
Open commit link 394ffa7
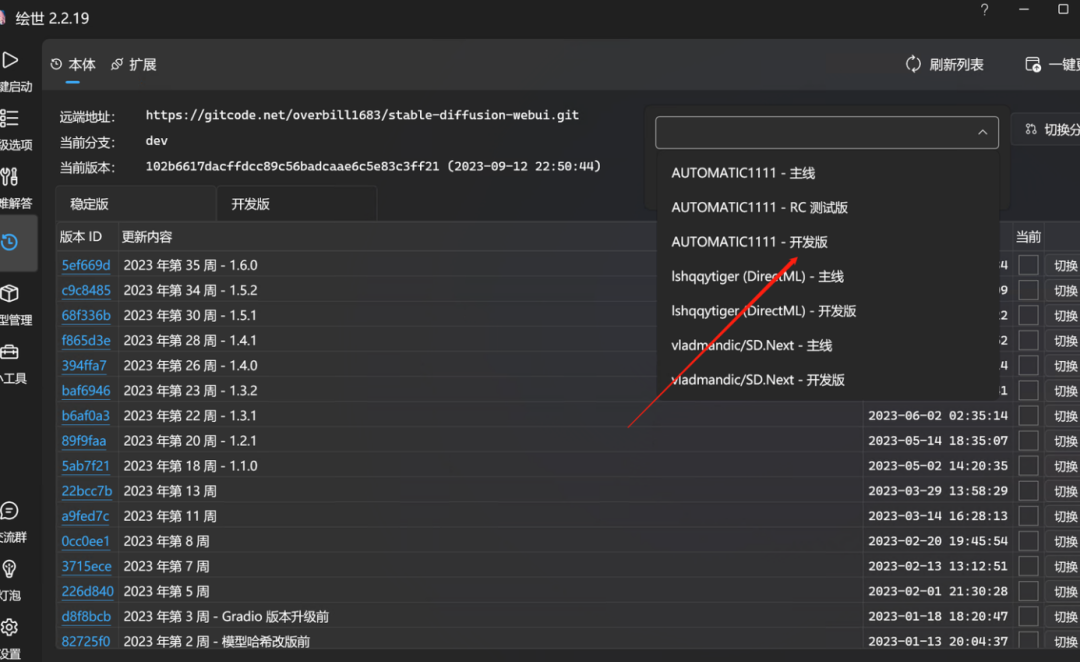[84, 366]
